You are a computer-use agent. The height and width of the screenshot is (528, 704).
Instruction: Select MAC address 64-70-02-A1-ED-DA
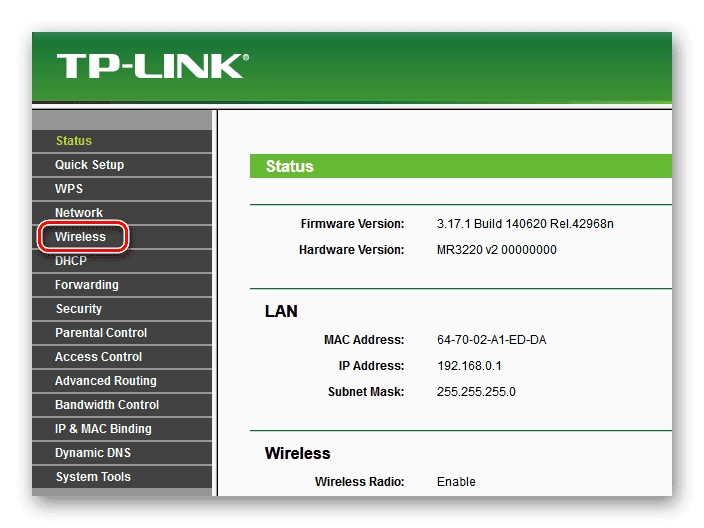pos(492,340)
